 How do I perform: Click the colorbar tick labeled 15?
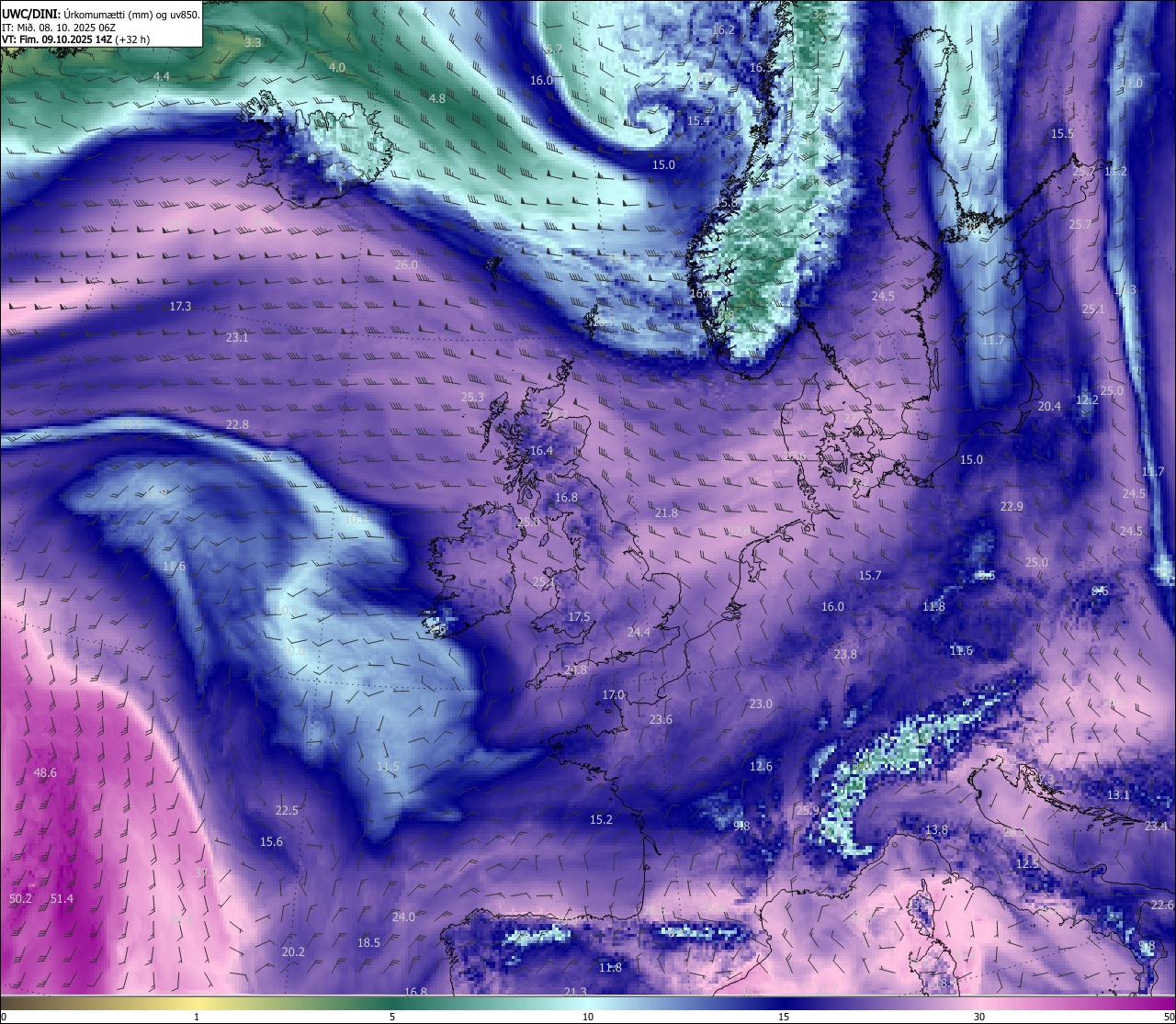[x=784, y=1017]
